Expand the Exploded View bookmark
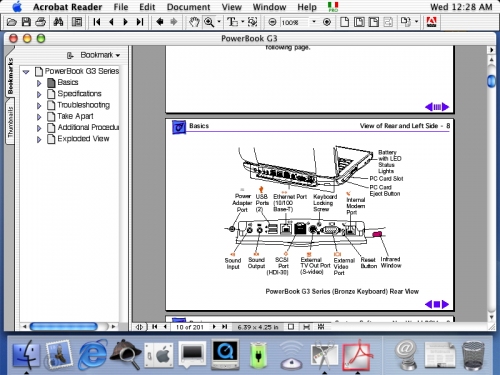The height and width of the screenshot is (375, 500). (x=39, y=139)
